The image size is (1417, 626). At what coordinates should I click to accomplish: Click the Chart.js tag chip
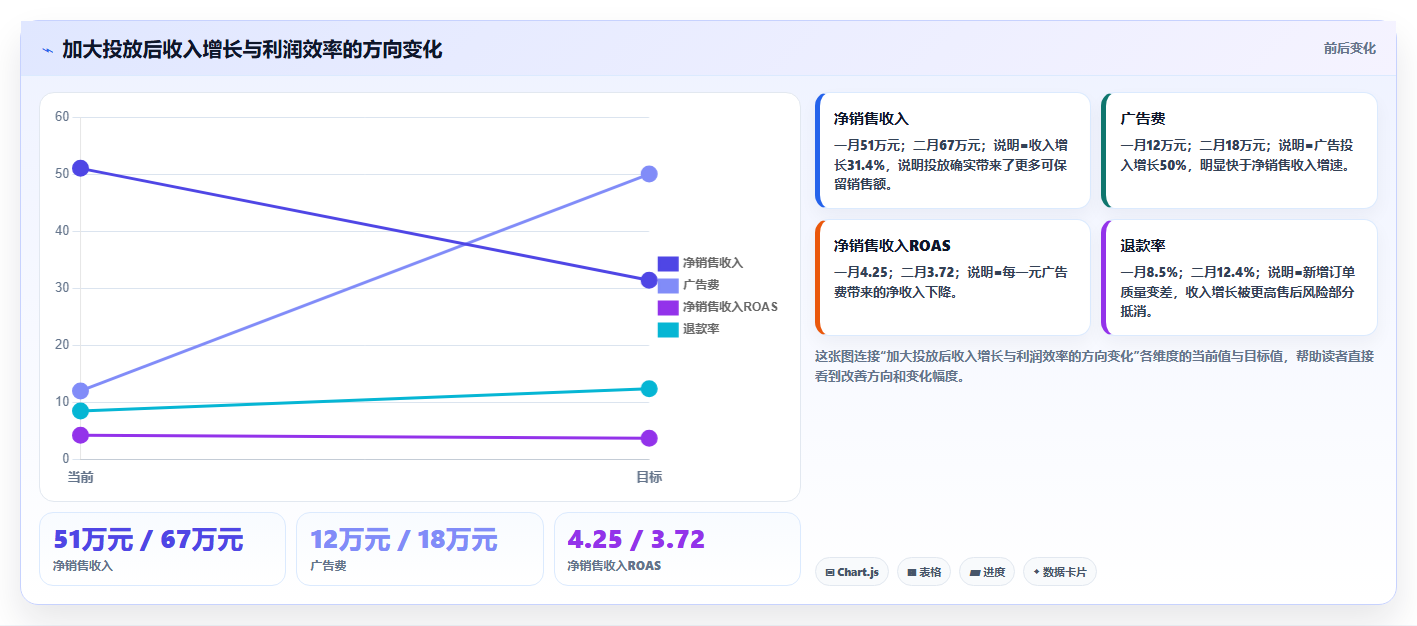tap(852, 572)
